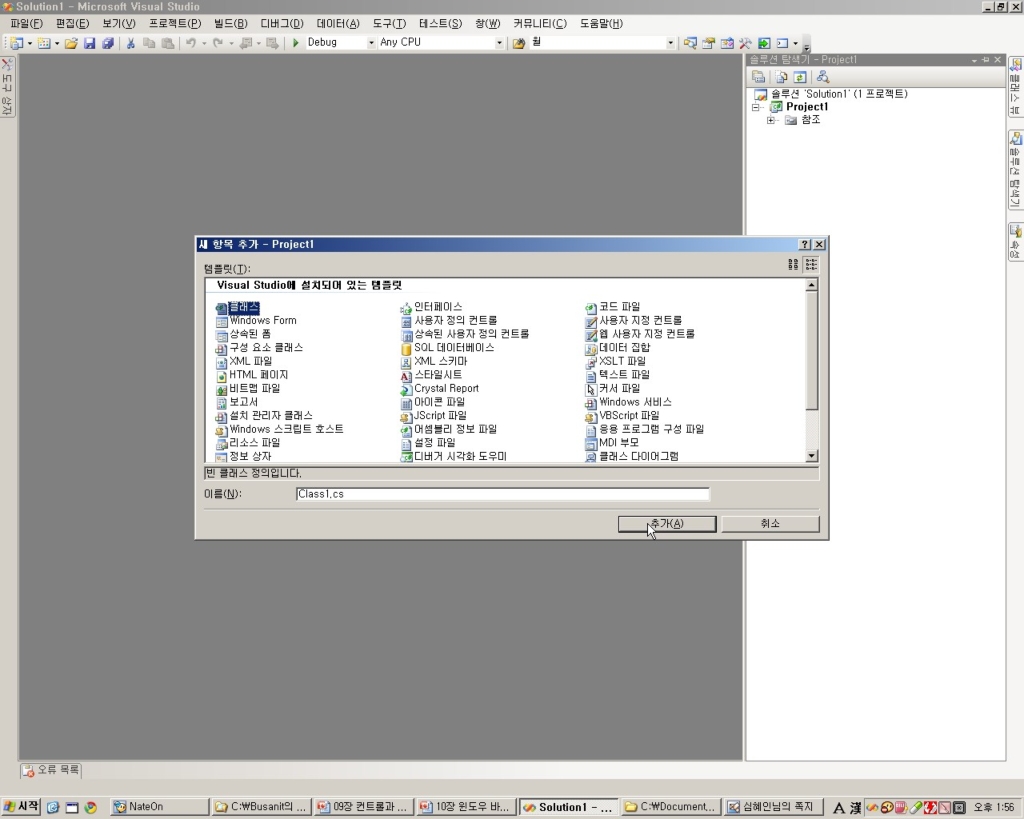
Task: Click the Refresh icon in Solution Explorer
Action: point(800,77)
